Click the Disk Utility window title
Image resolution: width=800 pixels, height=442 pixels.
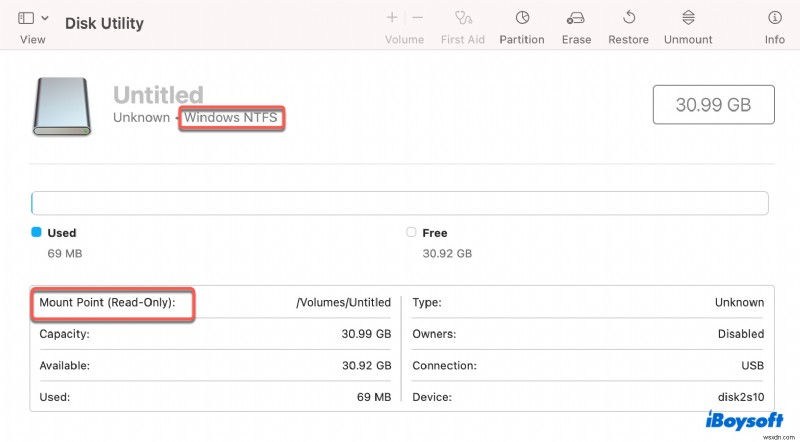(x=104, y=23)
